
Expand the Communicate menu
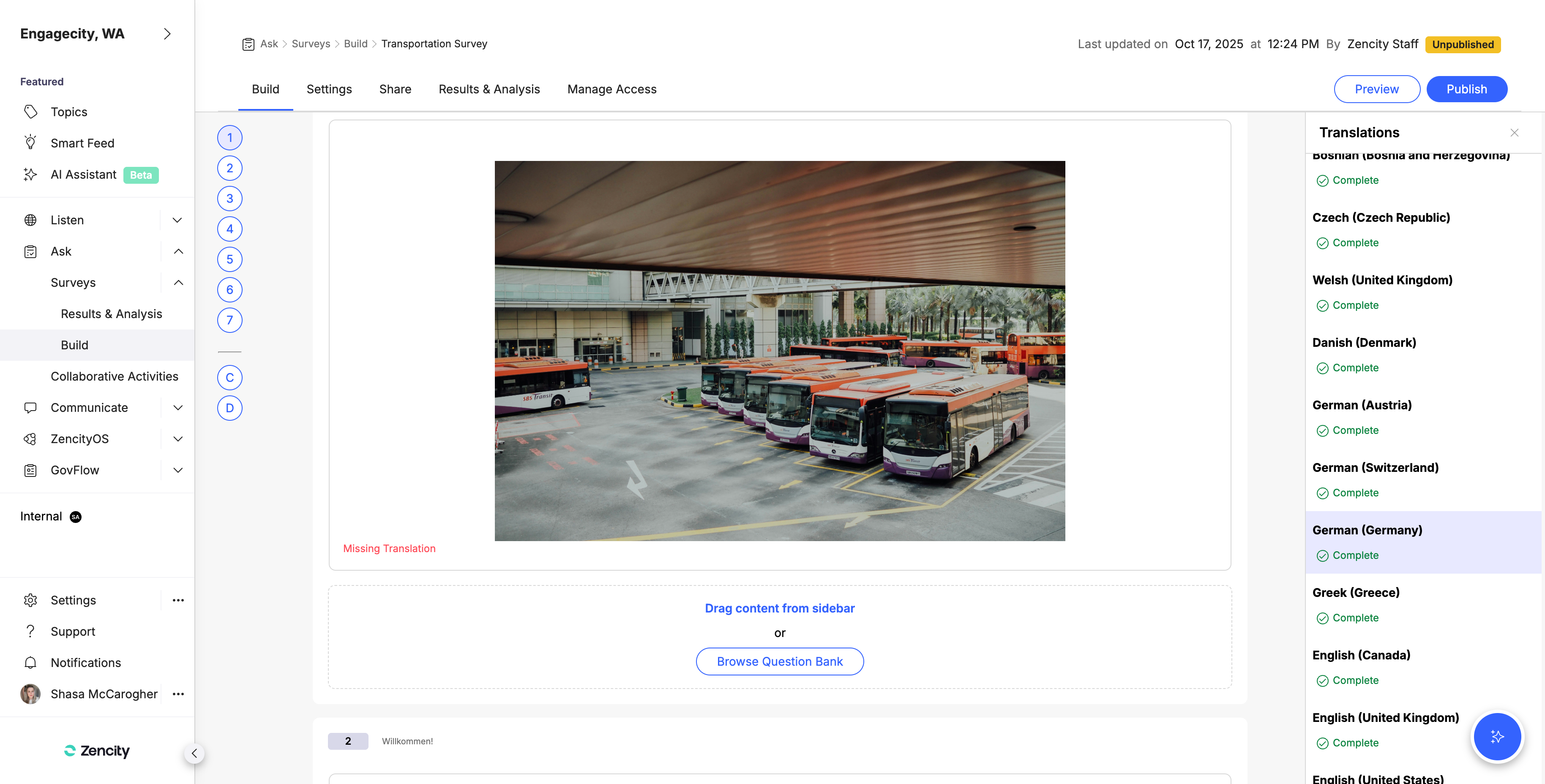point(178,408)
